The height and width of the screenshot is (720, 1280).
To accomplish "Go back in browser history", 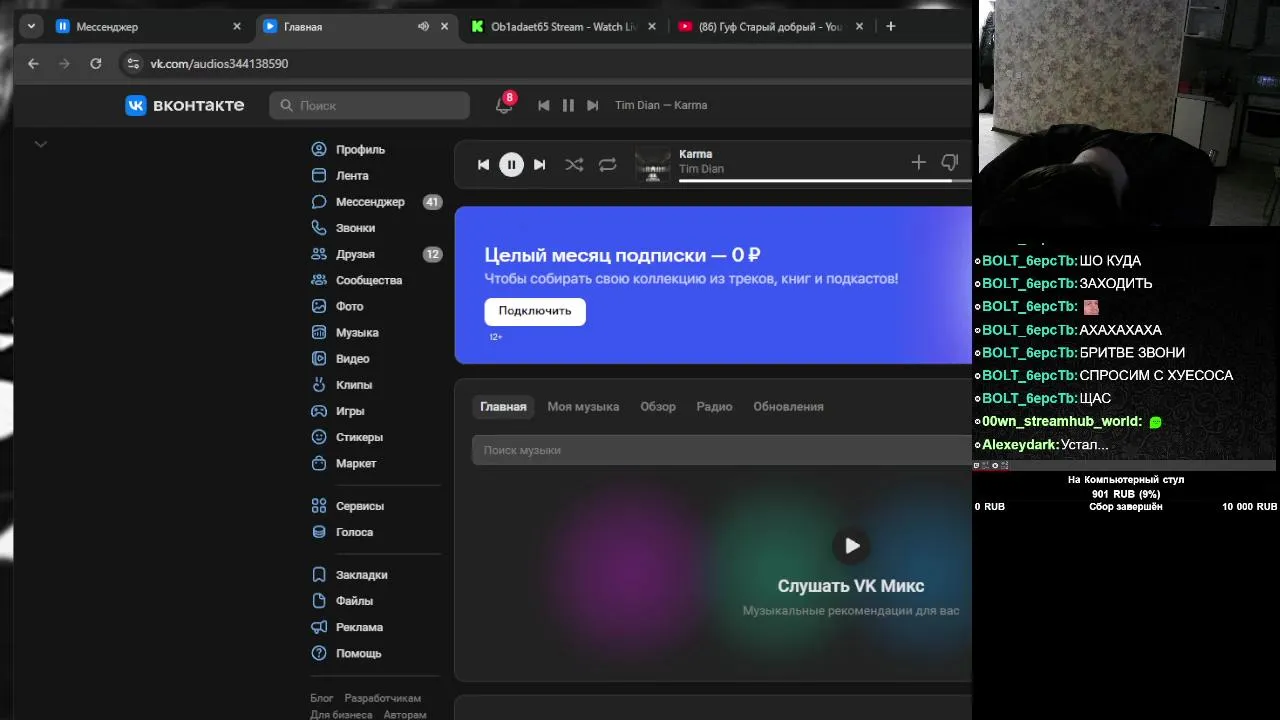I will pyautogui.click(x=33, y=63).
